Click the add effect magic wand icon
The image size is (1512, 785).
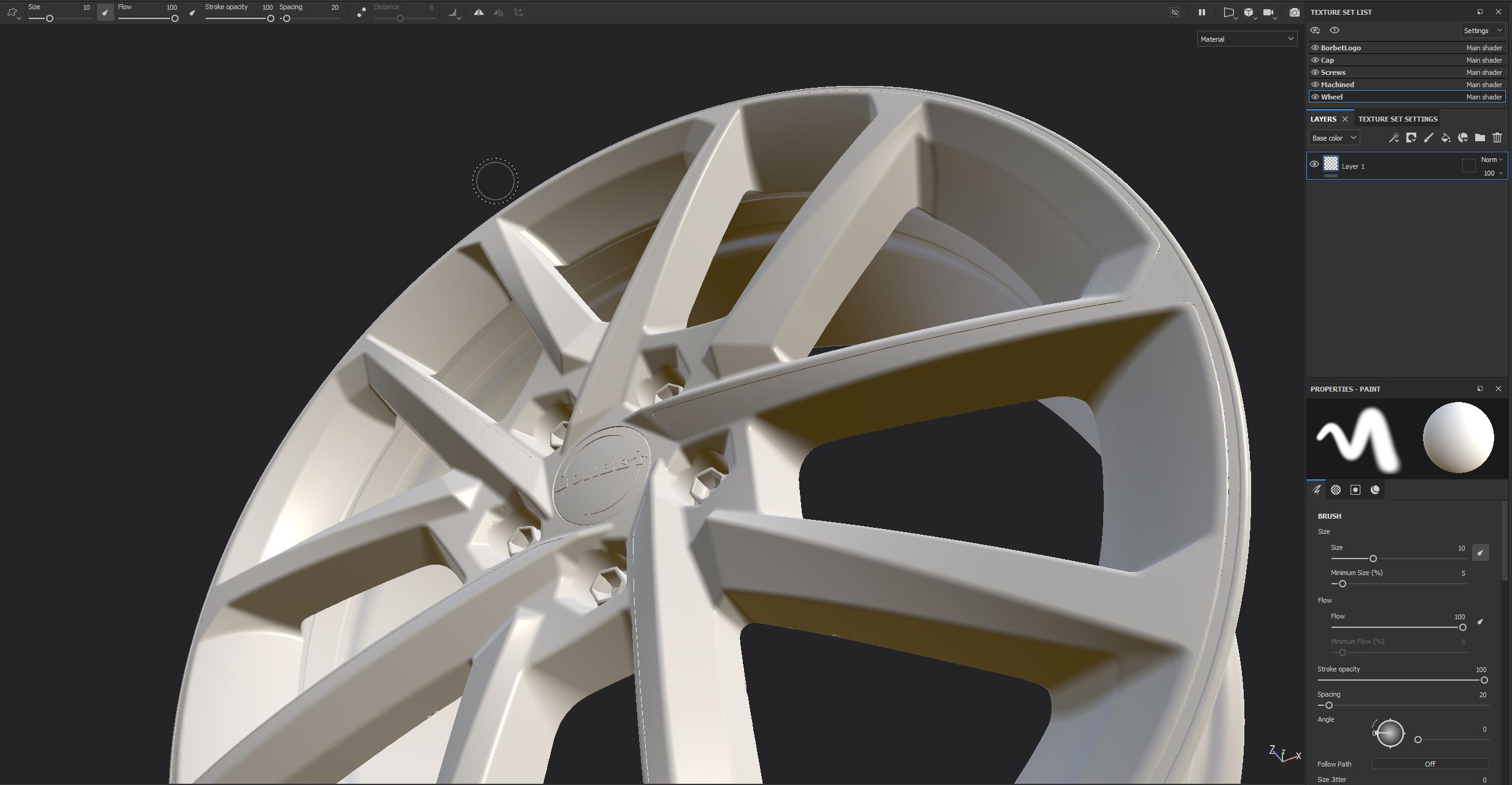(x=1394, y=138)
